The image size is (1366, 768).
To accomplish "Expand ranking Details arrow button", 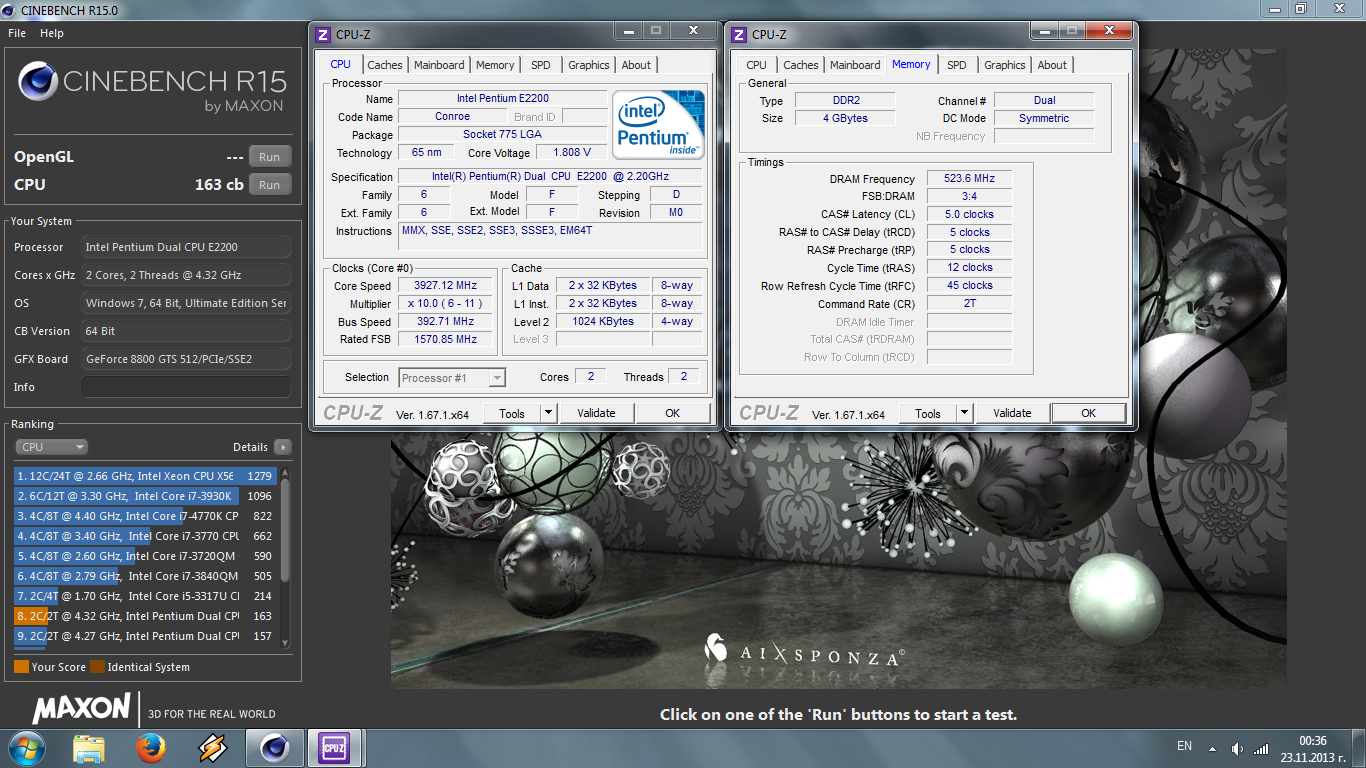I will [x=283, y=447].
